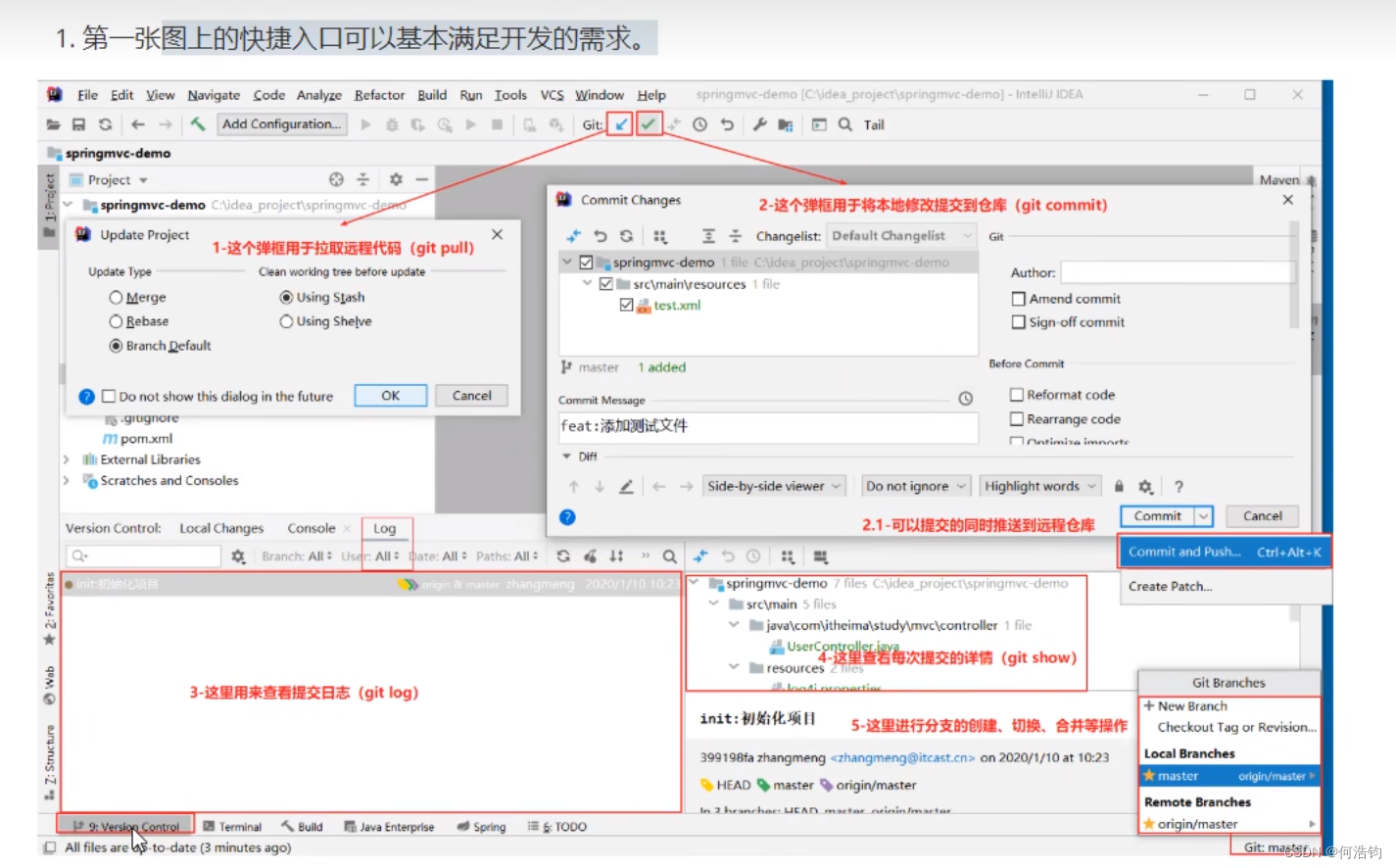
Task: Select Commit and Push menu entry
Action: click(x=1225, y=553)
